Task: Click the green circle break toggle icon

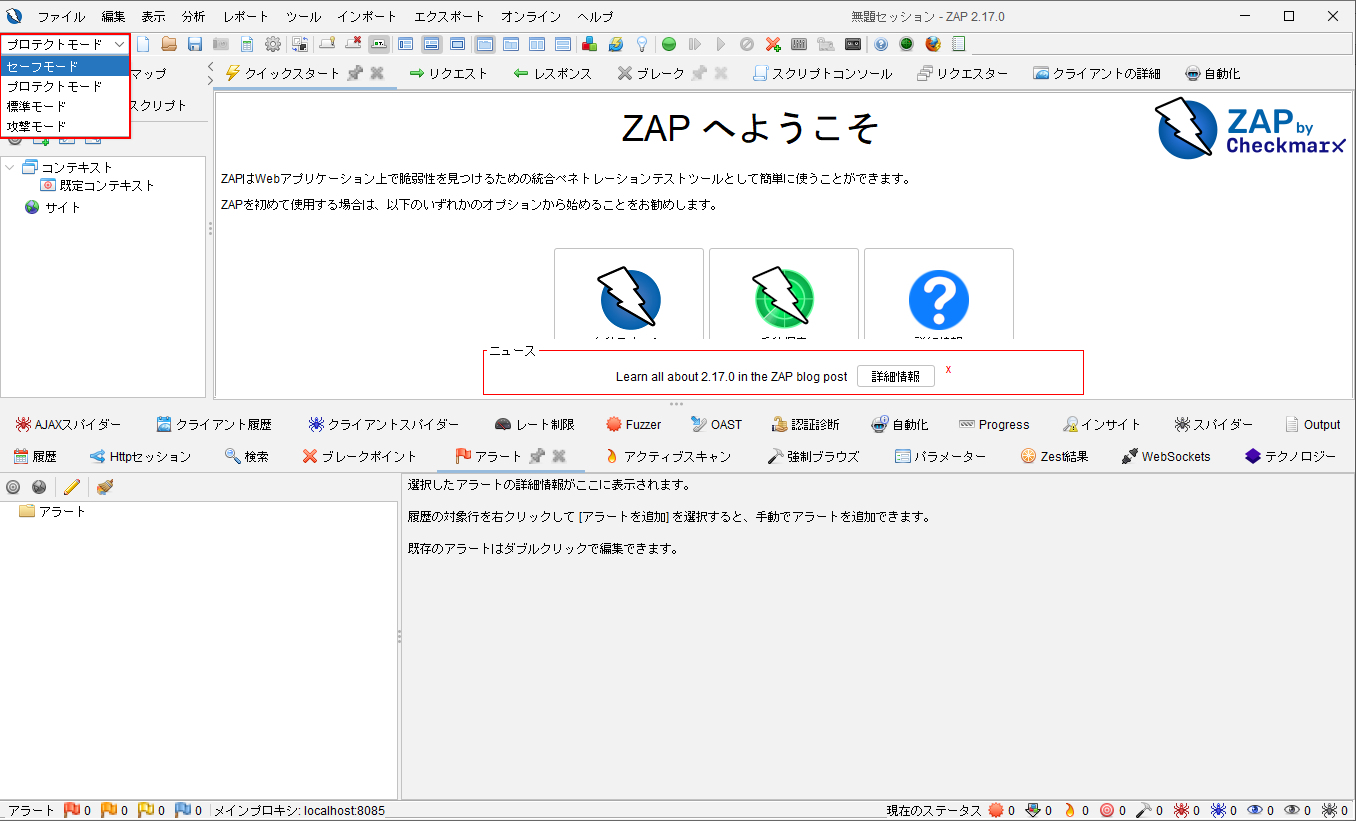Action: point(669,44)
